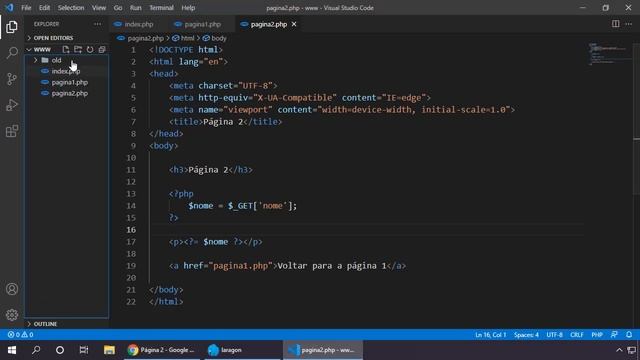
Task: Click the New File icon in WWW header
Action: click(66, 49)
